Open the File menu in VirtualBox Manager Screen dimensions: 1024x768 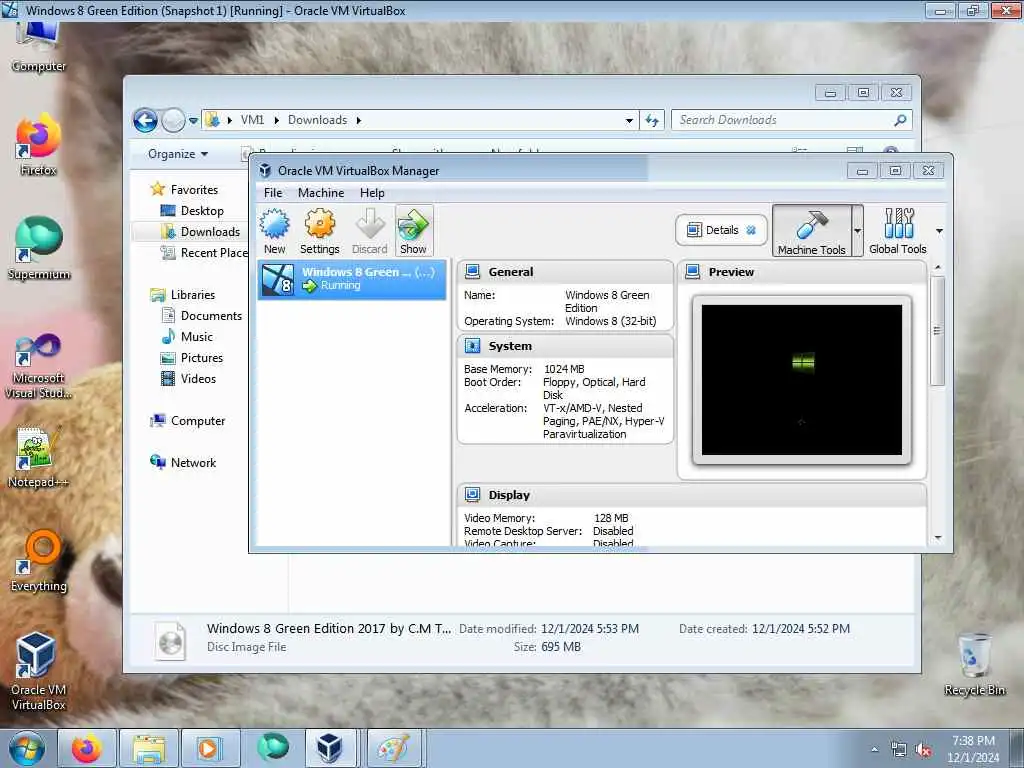tap(273, 193)
